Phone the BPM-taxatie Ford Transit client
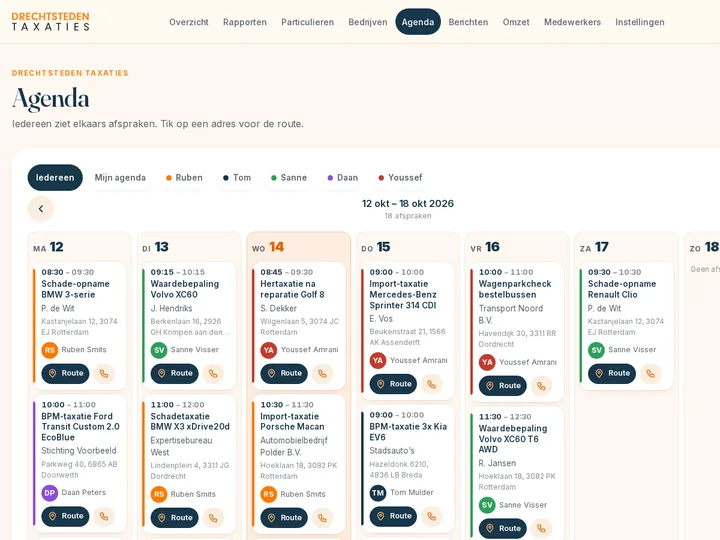This screenshot has height=540, width=720. click(x=104, y=516)
